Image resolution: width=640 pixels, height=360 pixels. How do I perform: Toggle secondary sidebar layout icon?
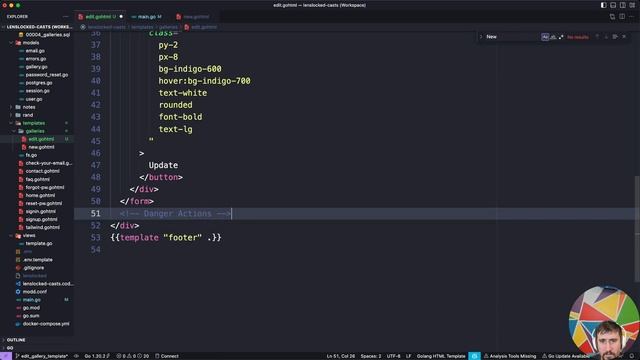[x=622, y=5]
